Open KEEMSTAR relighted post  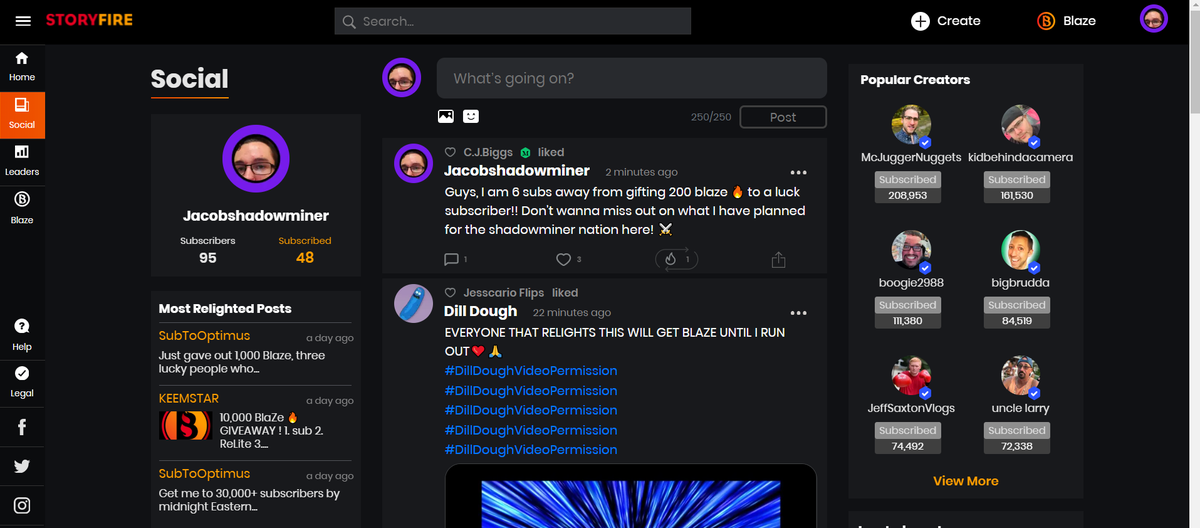tap(255, 421)
